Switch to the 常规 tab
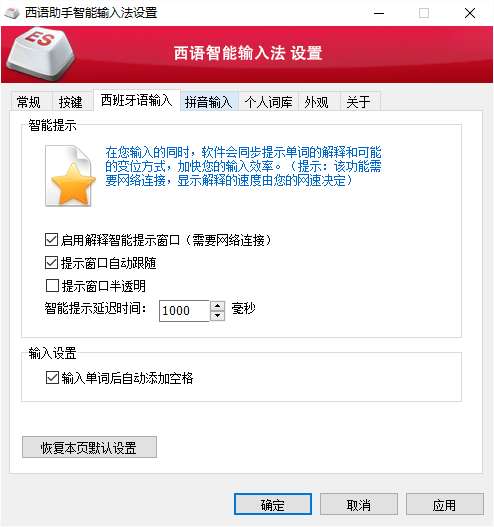The height and width of the screenshot is (527, 494). (x=29, y=102)
